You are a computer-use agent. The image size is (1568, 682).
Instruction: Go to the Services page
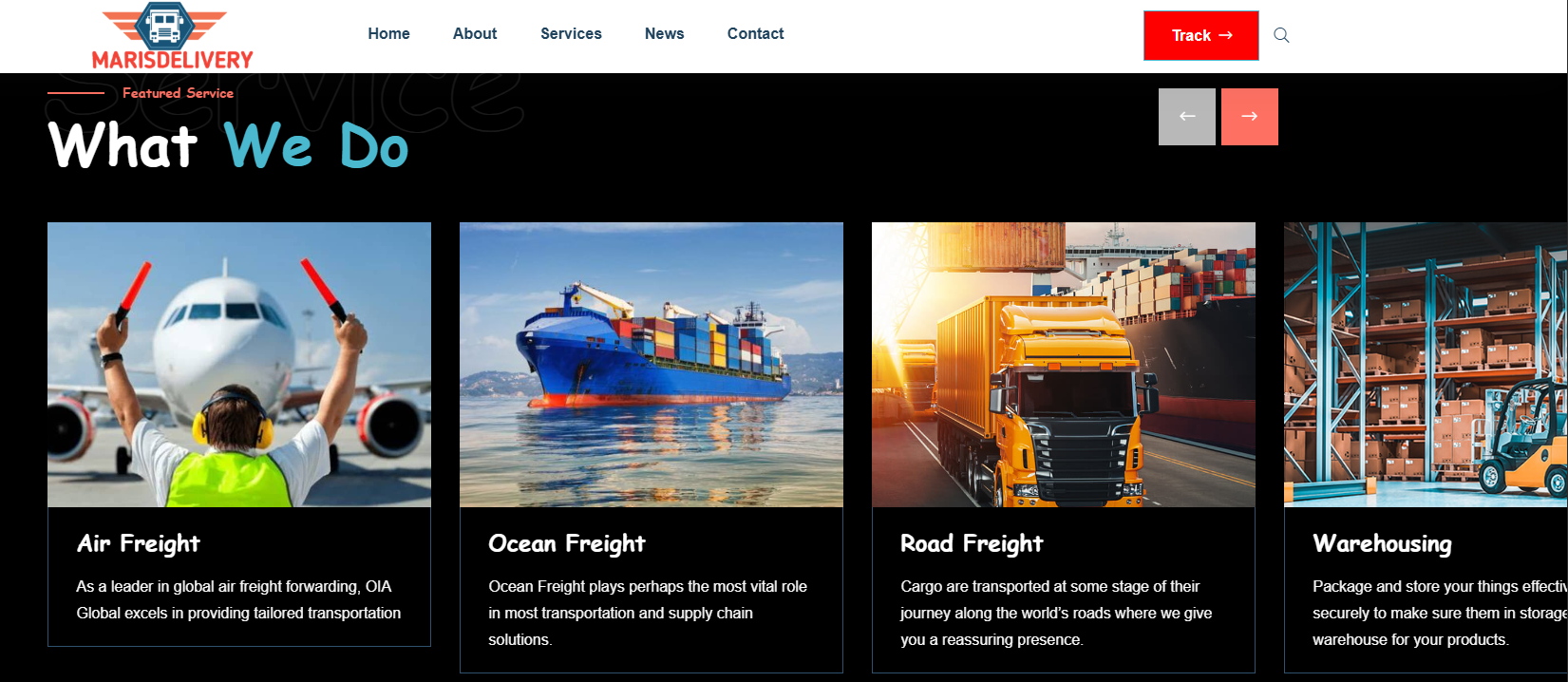pyautogui.click(x=571, y=34)
